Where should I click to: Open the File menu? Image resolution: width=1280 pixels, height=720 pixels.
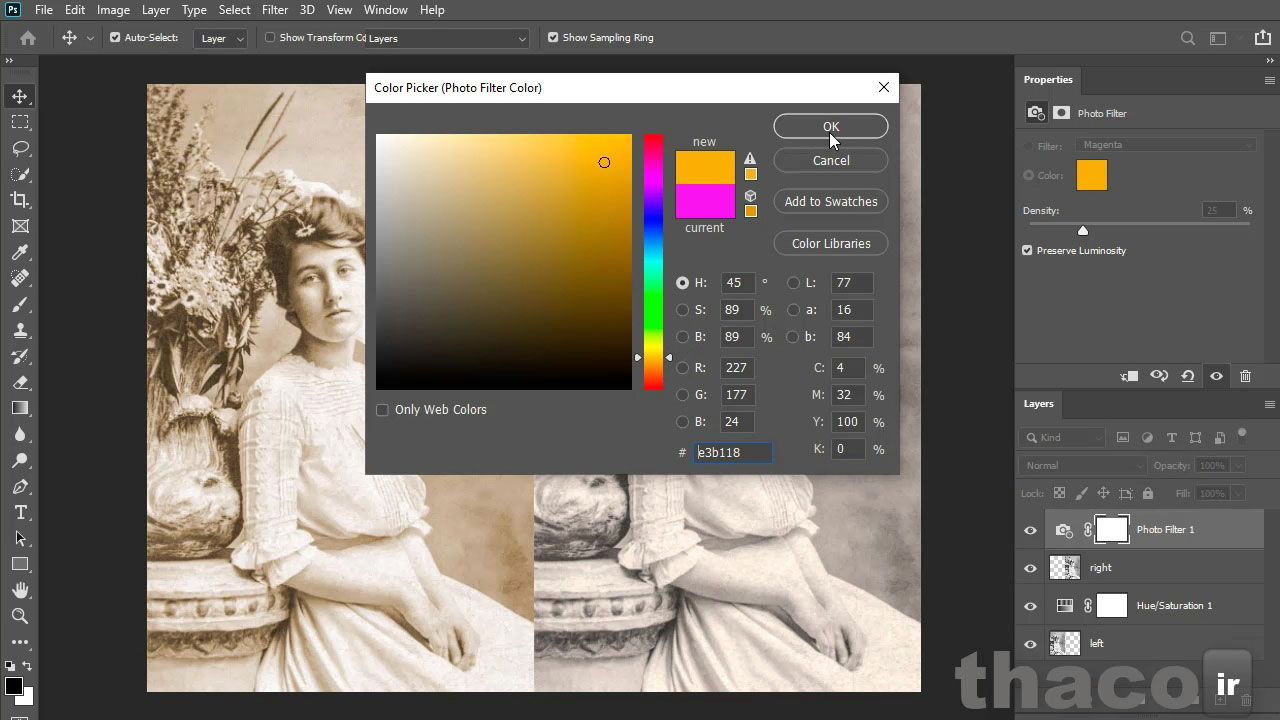(44, 10)
